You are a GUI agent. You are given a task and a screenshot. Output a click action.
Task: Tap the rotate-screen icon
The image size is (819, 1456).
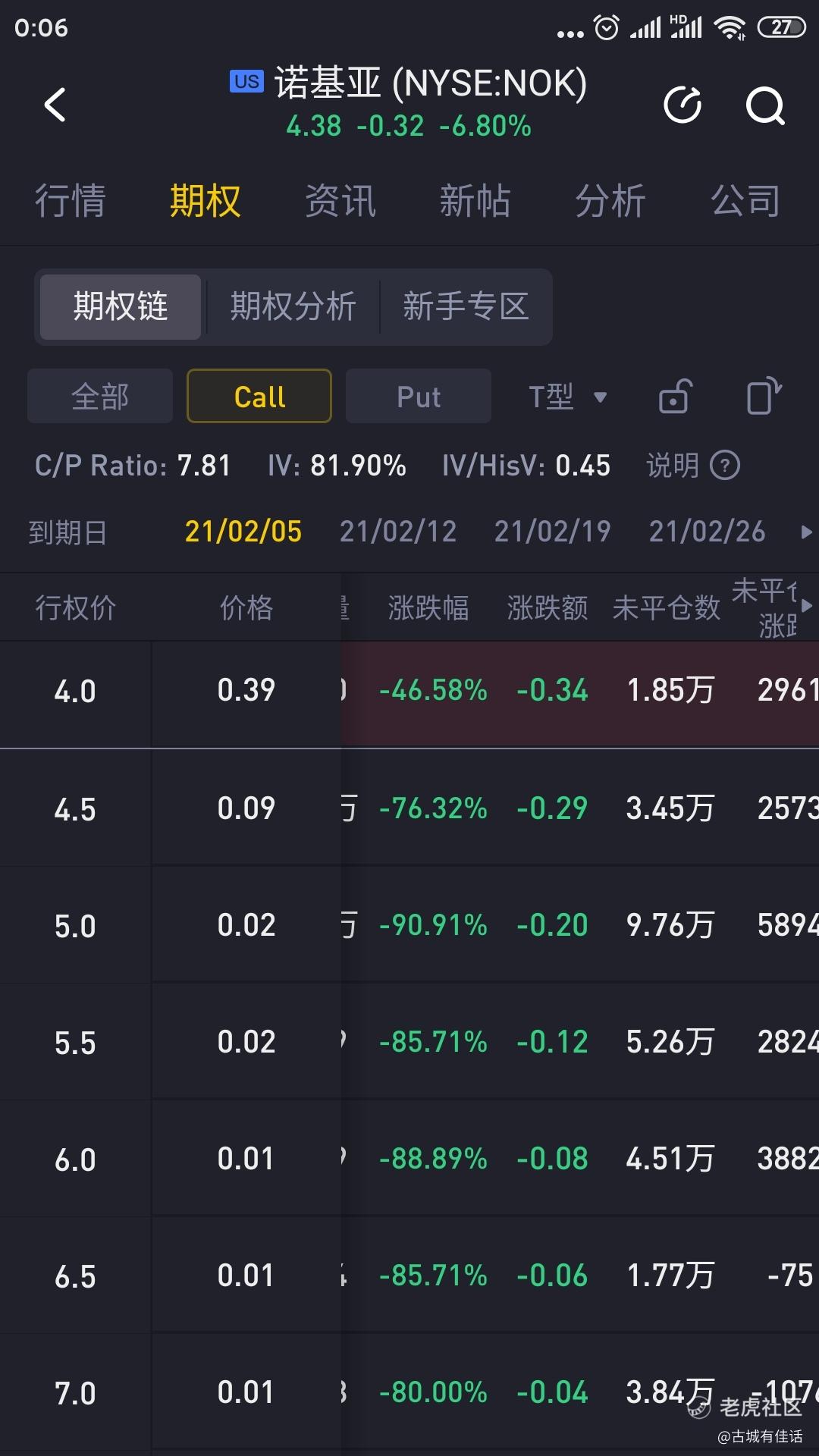(x=764, y=396)
